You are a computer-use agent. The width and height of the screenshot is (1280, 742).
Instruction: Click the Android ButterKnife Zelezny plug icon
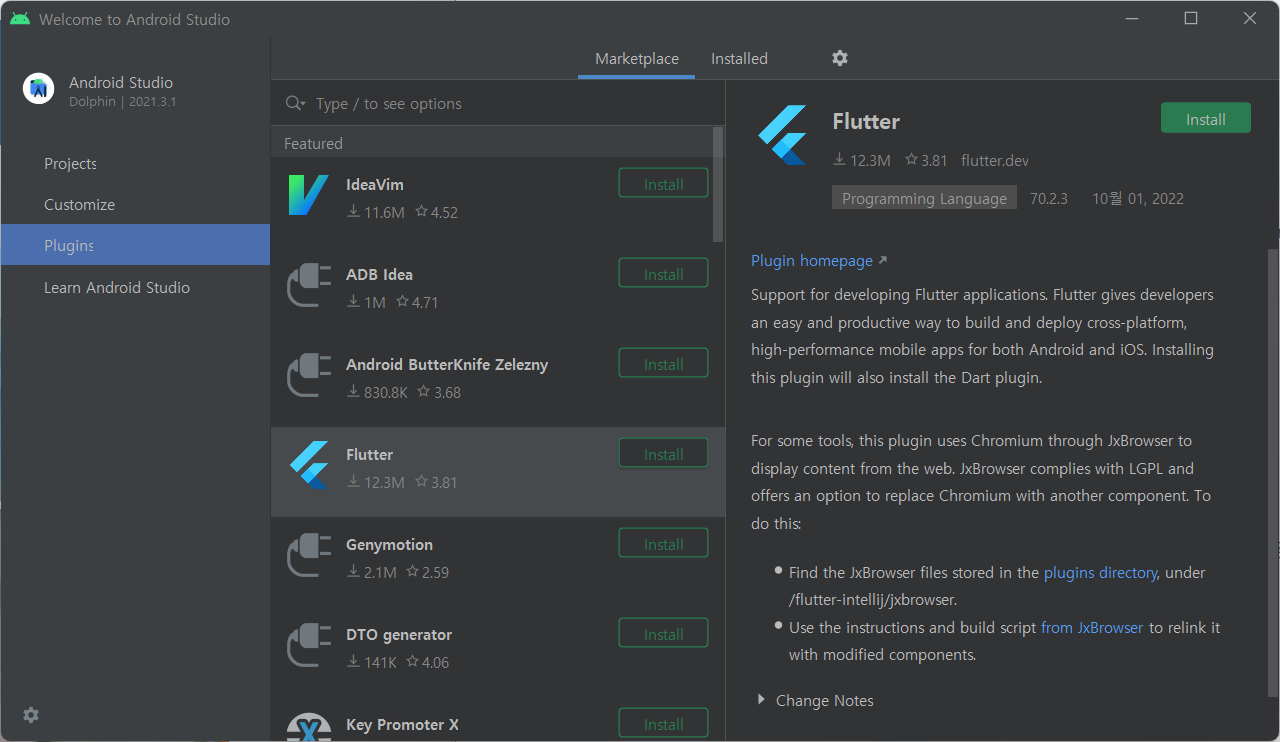(x=308, y=375)
